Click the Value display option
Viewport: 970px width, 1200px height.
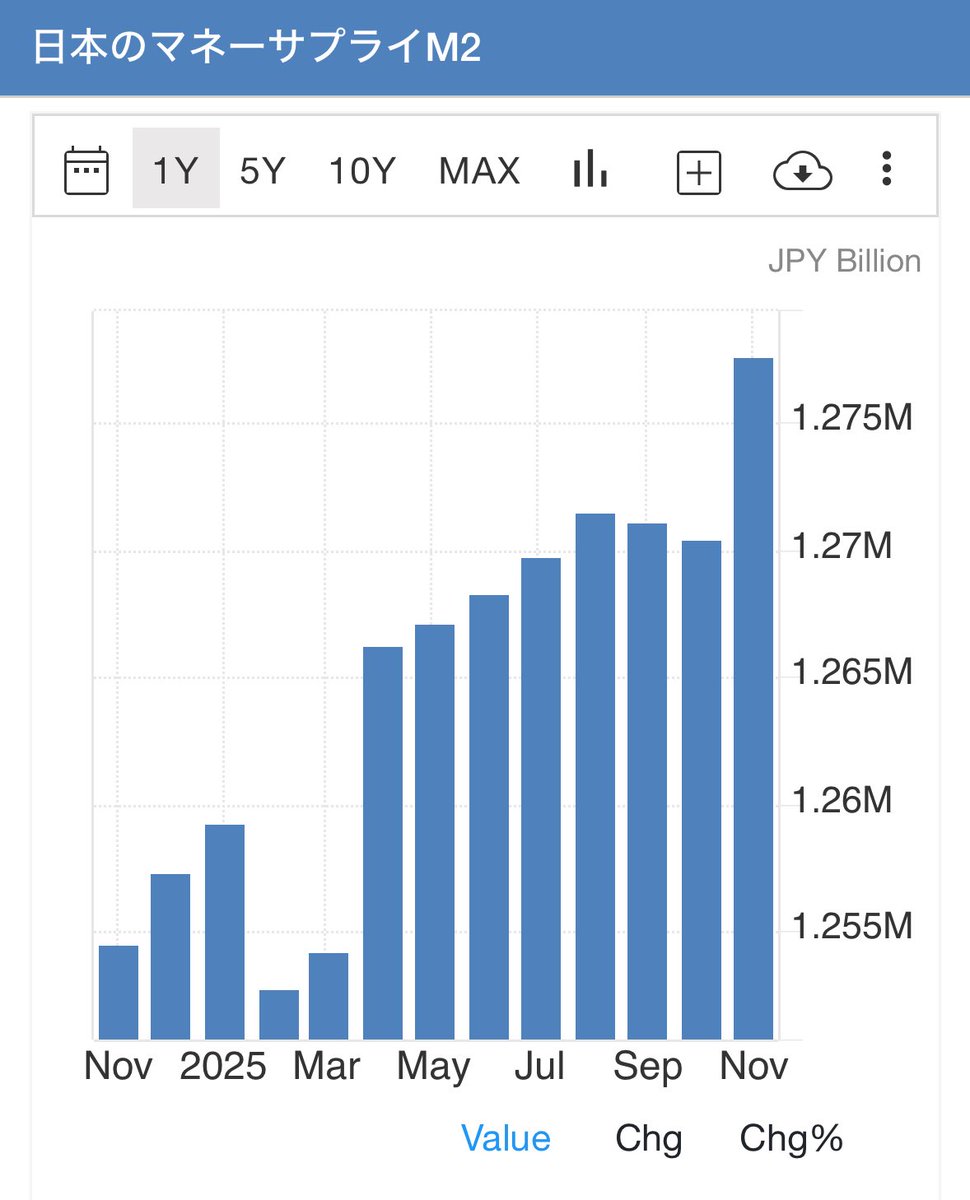click(506, 1138)
